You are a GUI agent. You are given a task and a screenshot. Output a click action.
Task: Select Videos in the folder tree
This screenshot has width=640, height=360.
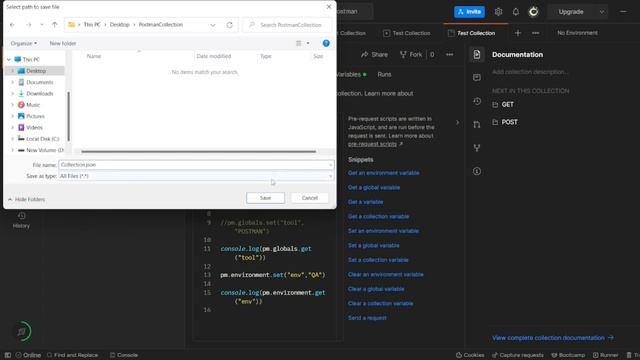34,128
